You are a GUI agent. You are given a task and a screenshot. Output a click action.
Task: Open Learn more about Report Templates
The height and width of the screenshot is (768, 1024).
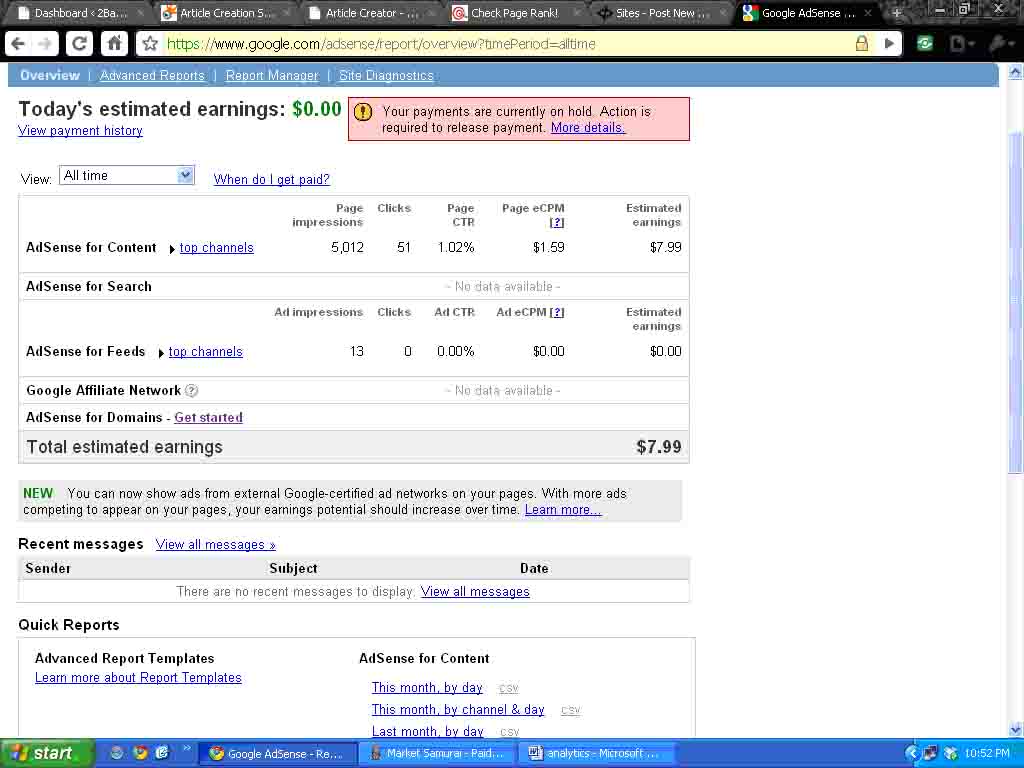(x=138, y=677)
